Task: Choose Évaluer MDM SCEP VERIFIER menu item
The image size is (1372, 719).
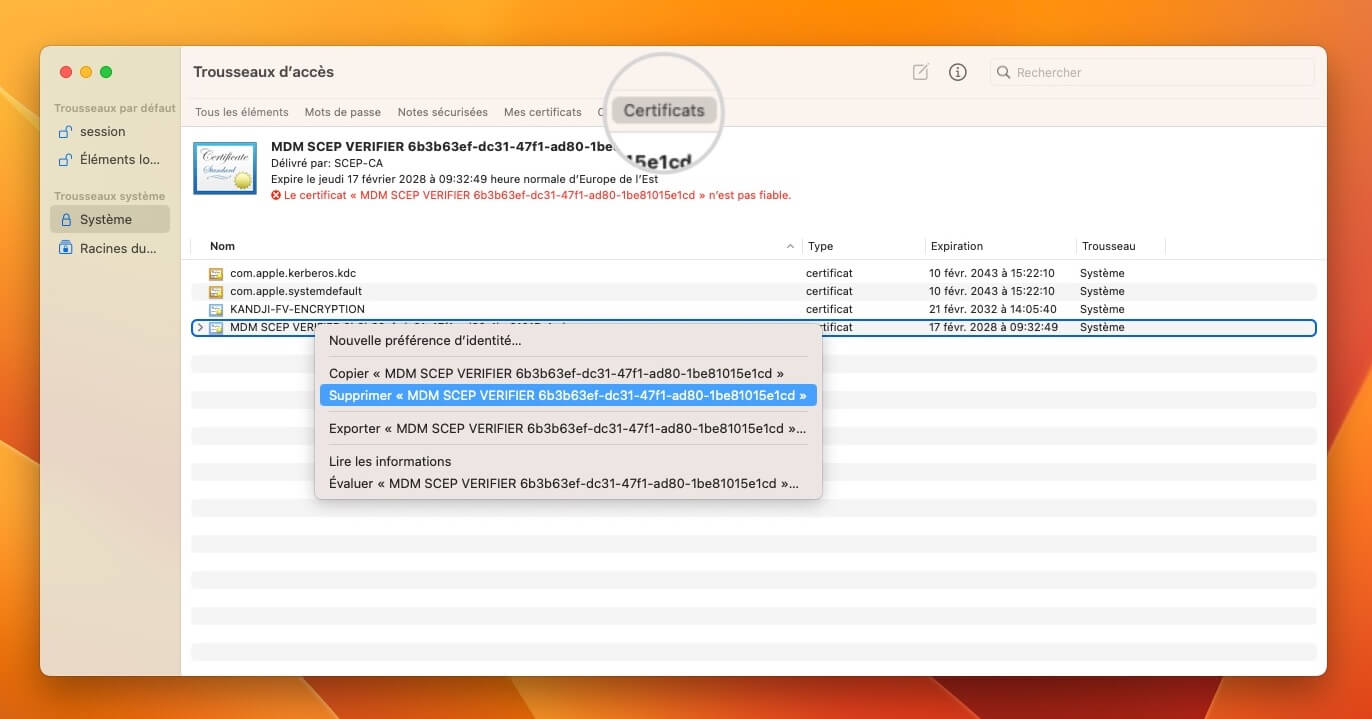Action: click(568, 483)
